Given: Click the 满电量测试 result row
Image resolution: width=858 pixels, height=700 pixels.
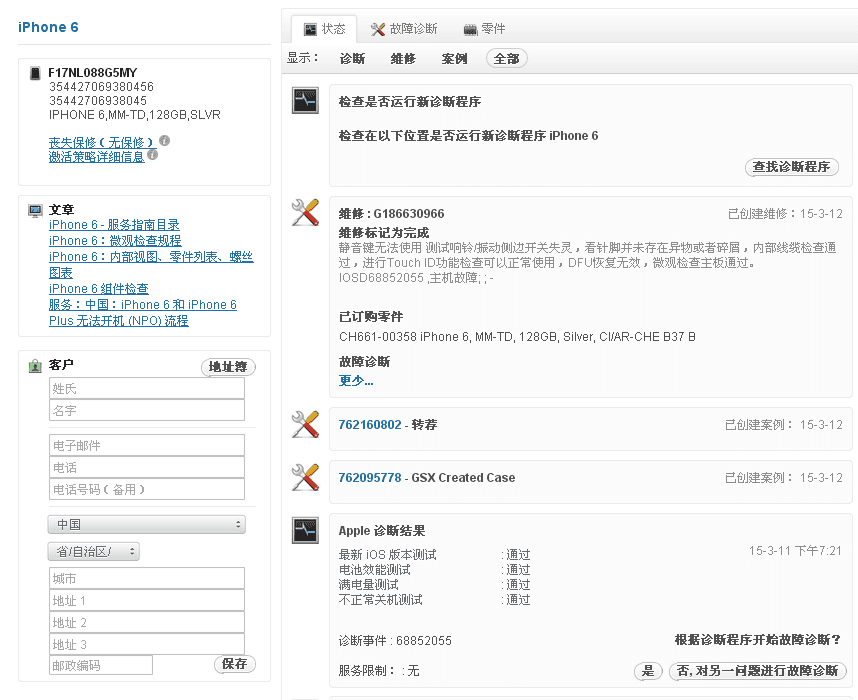Looking at the screenshot, I should click(x=434, y=585).
